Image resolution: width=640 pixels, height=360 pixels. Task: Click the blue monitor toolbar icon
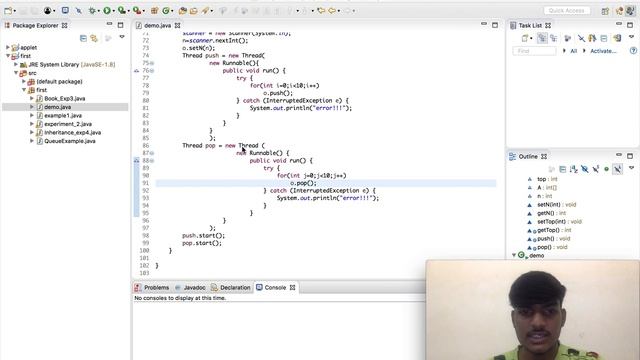[x=65, y=11]
